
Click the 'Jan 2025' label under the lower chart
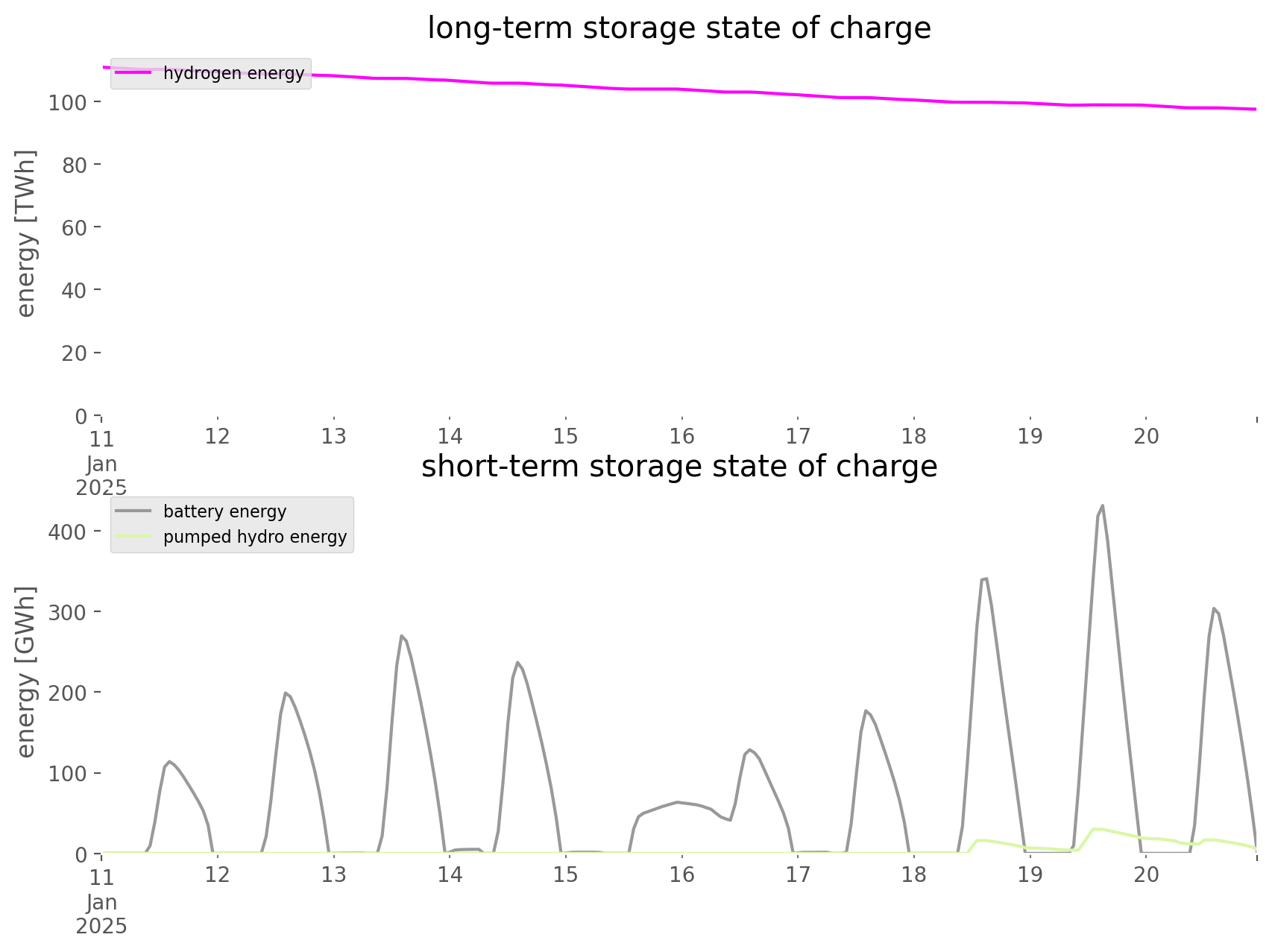[x=101, y=915]
